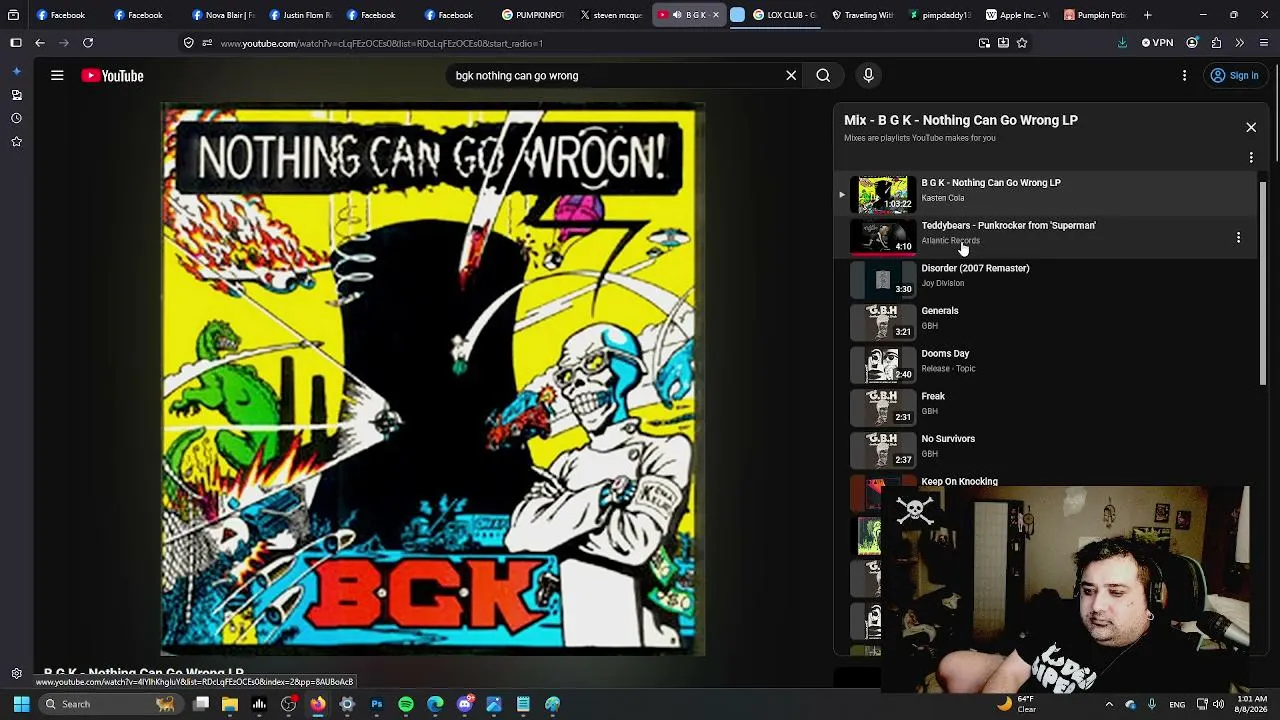
Task: Switch to the Pumpkin Pot tab
Action: pos(1095,15)
